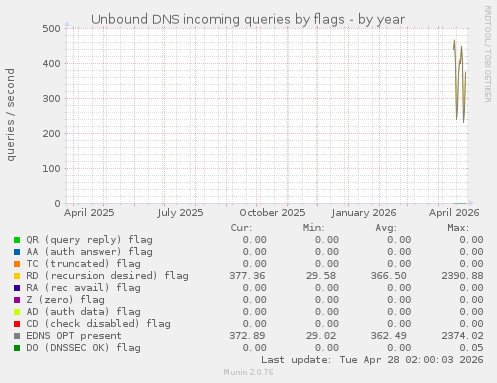This screenshot has width=497, height=383.
Task: Click the 'July 2025' x-axis label
Action: 180,213
